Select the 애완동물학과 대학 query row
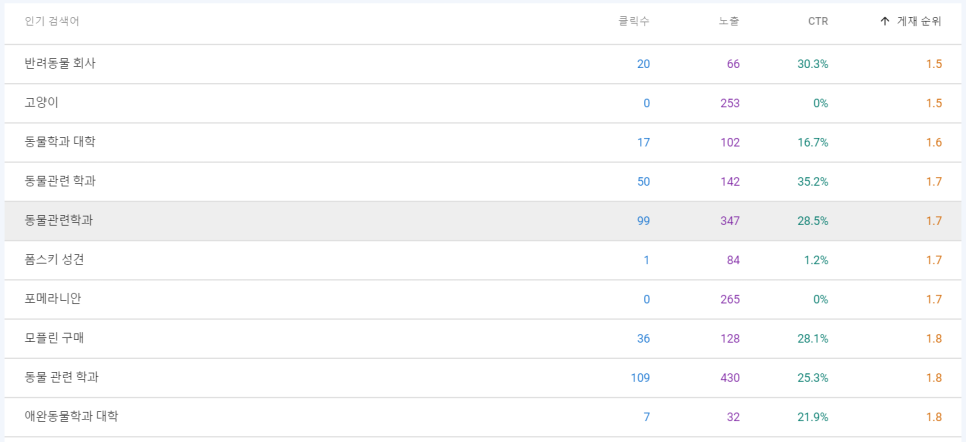This screenshot has width=966, height=442. tap(483, 417)
